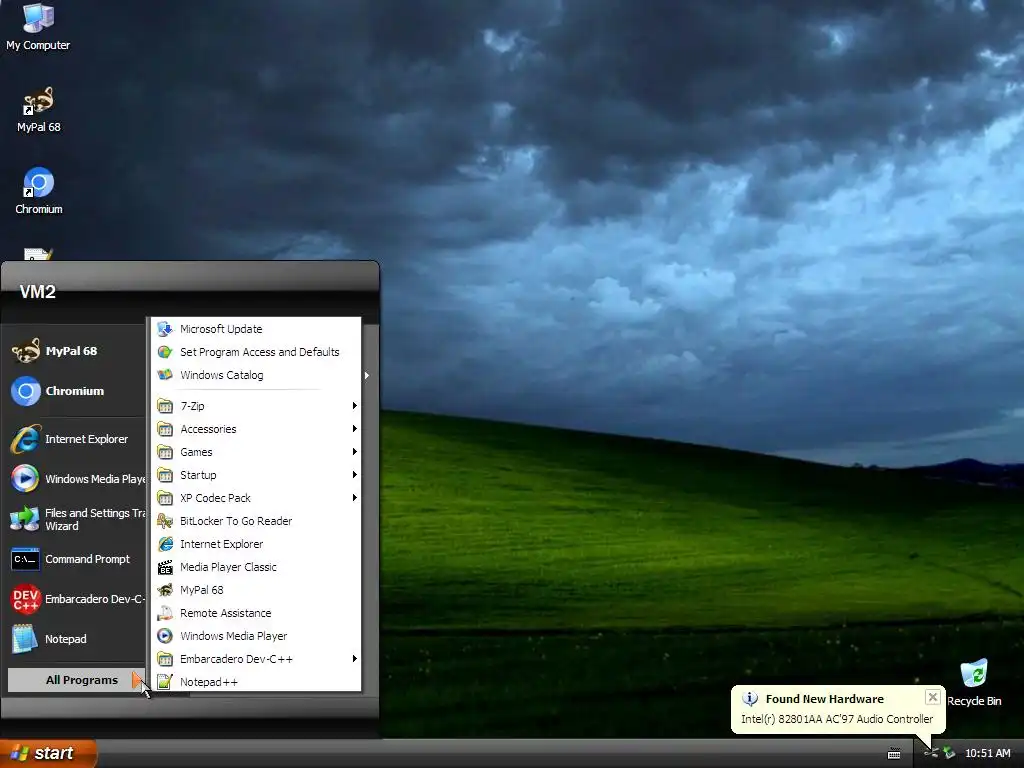Viewport: 1024px width, 768px height.
Task: Click the Intel AC'97 Audio Controller text
Action: 837,719
